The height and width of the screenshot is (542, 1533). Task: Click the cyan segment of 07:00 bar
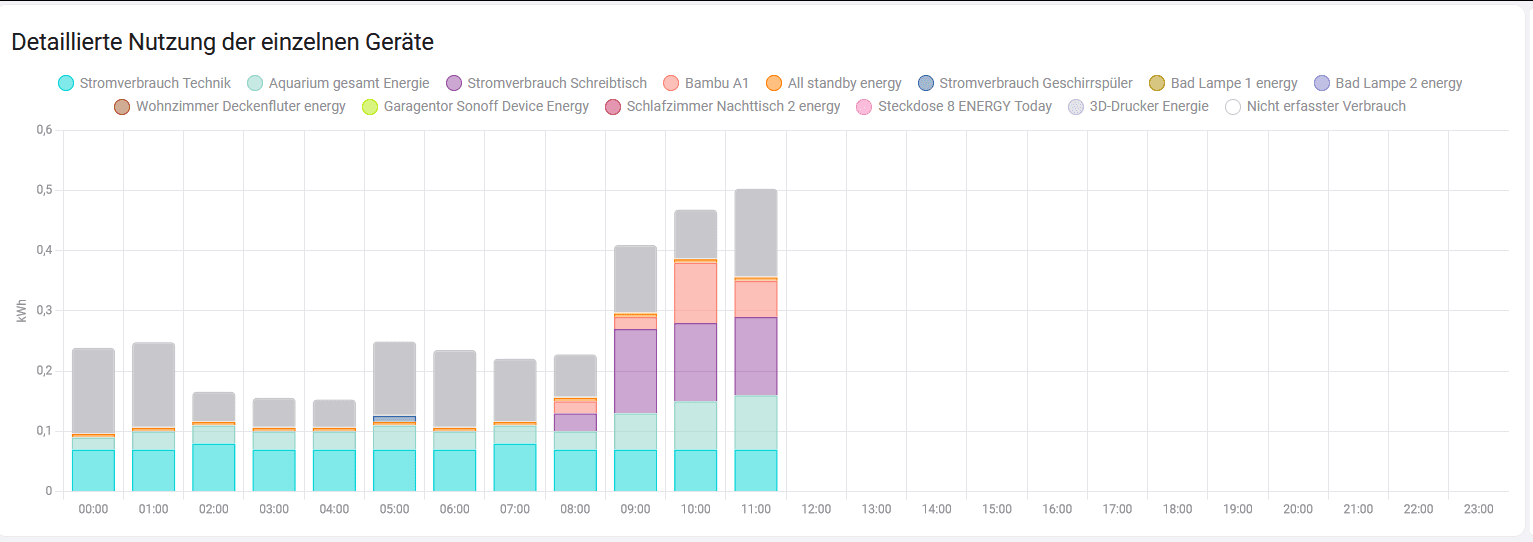pyautogui.click(x=515, y=468)
